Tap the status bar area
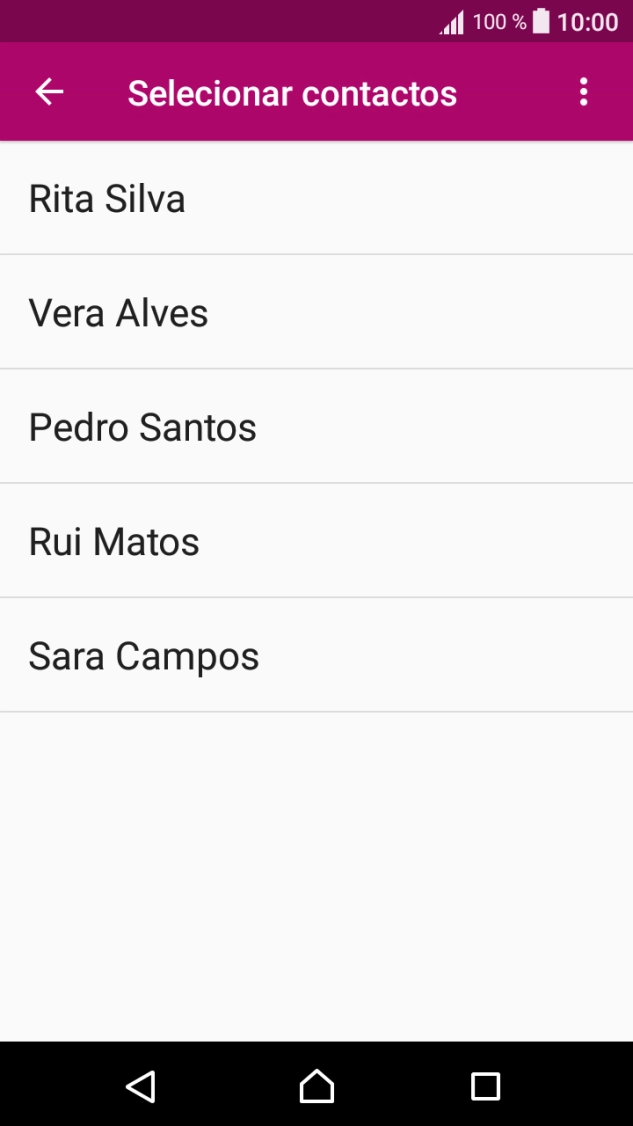 click(x=316, y=20)
